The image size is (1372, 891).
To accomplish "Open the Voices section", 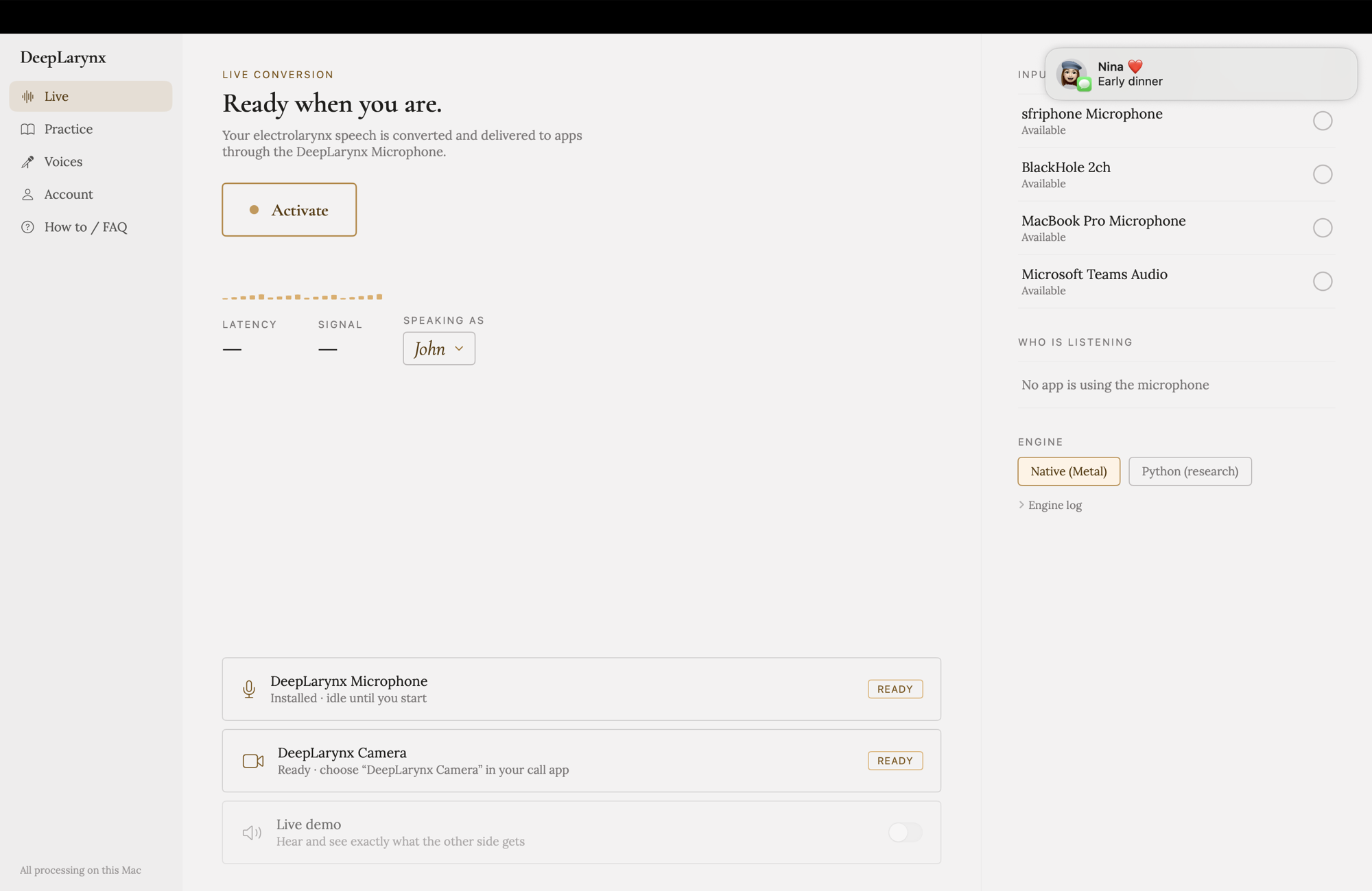I will (91, 162).
